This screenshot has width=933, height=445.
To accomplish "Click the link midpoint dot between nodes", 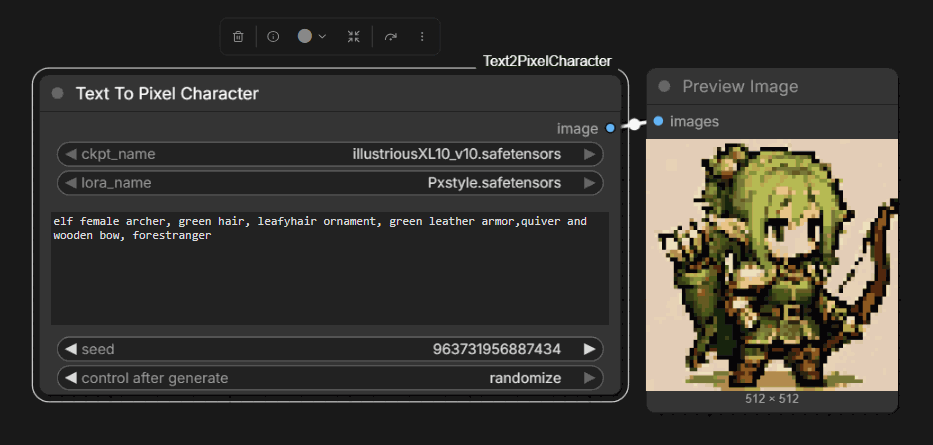I will pos(634,124).
